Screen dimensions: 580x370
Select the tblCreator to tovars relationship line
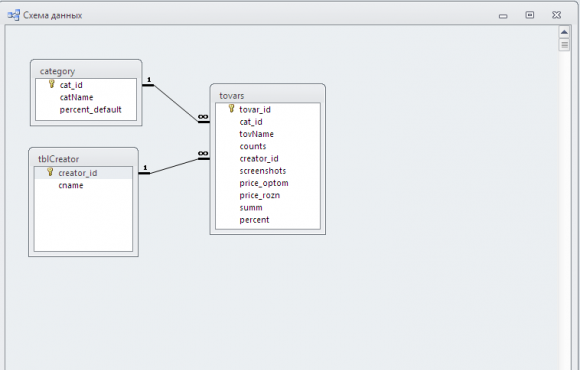(x=174, y=166)
